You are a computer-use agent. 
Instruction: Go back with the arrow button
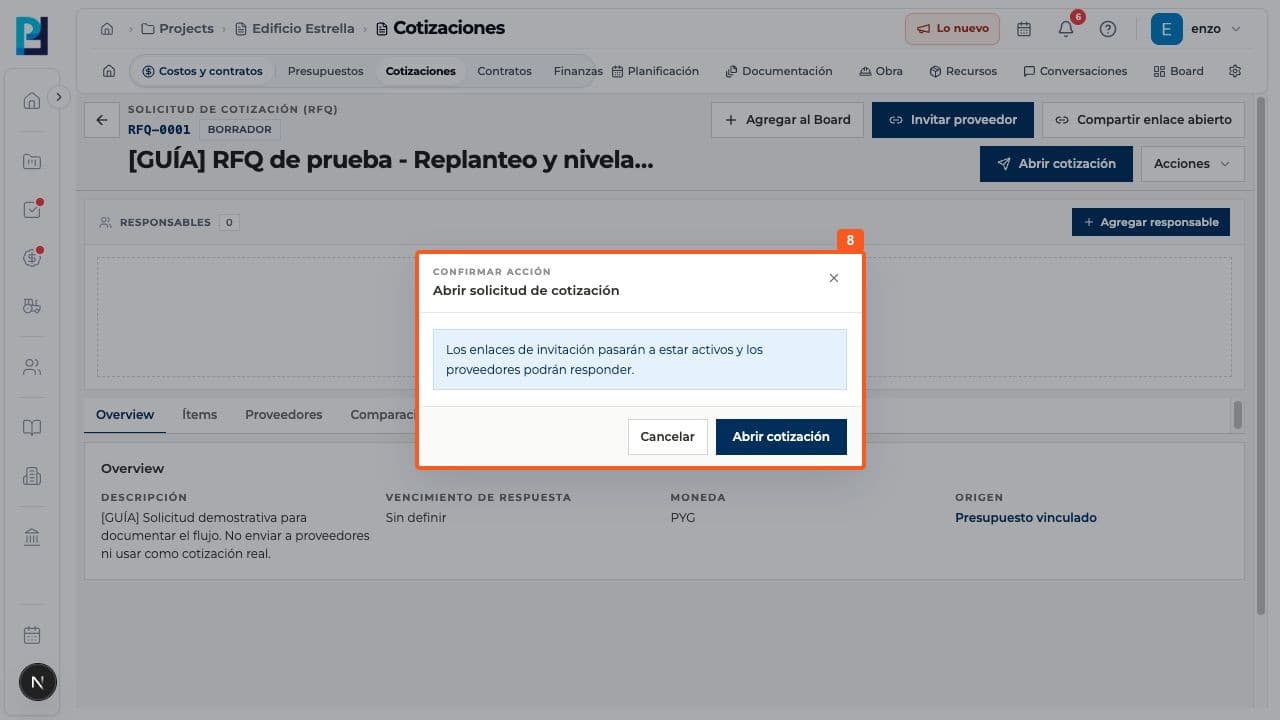point(101,120)
